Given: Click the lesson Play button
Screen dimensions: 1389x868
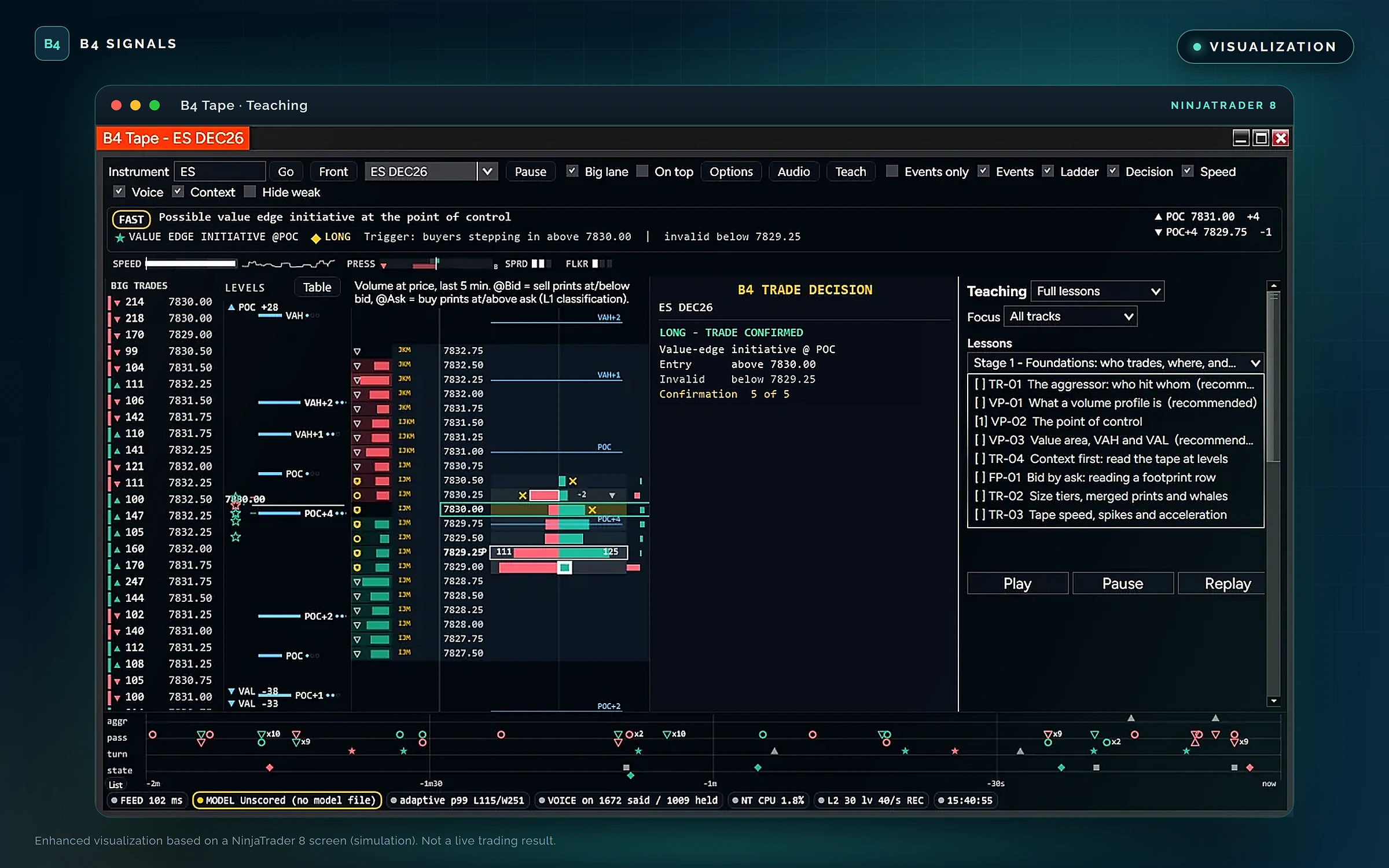Looking at the screenshot, I should [1017, 583].
